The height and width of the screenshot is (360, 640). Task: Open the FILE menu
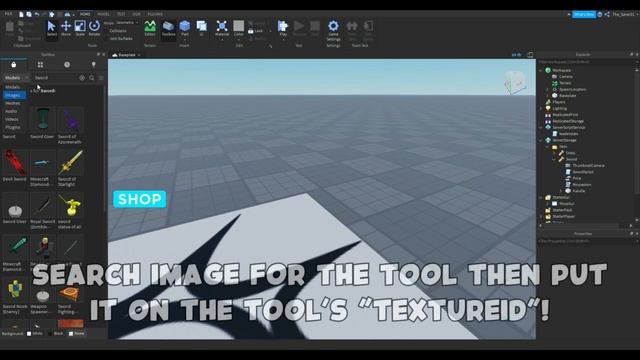[8, 14]
